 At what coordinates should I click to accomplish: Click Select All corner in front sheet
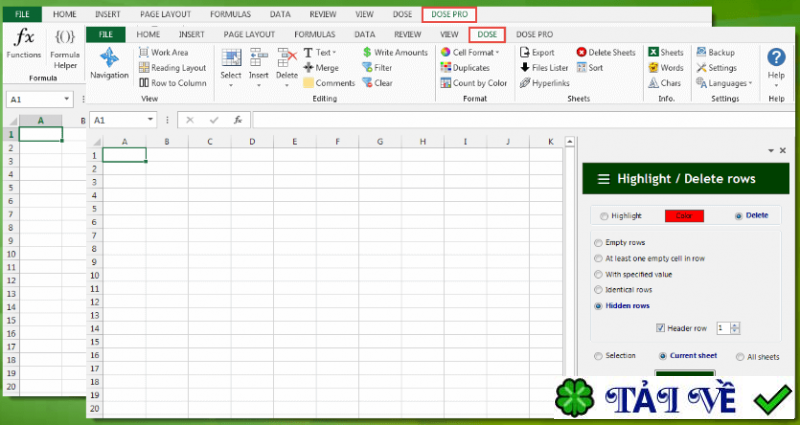95,142
